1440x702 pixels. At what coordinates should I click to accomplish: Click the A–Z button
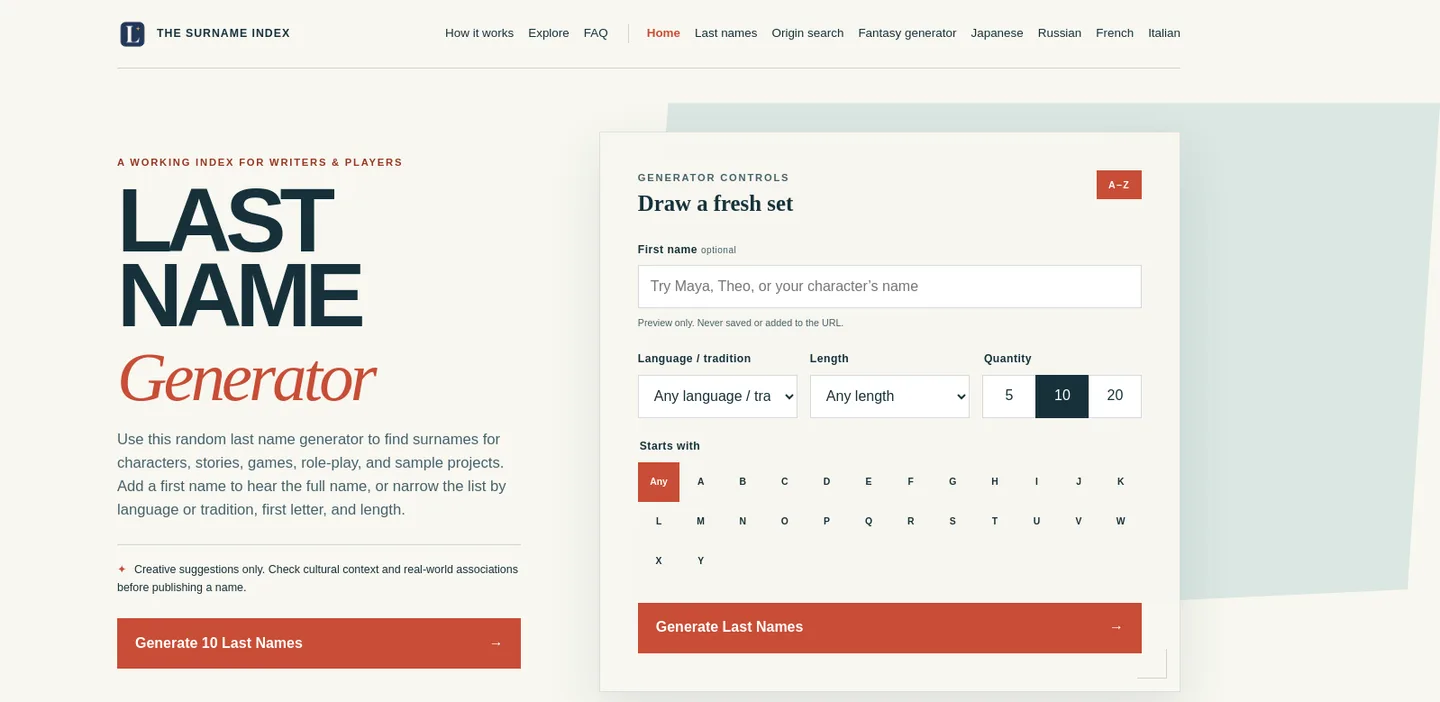pos(1119,185)
